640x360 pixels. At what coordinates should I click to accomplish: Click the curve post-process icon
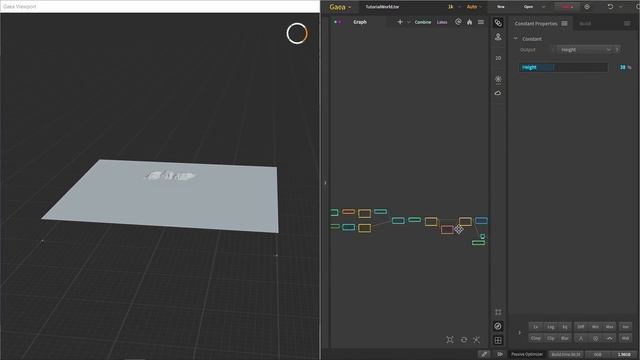[609, 338]
